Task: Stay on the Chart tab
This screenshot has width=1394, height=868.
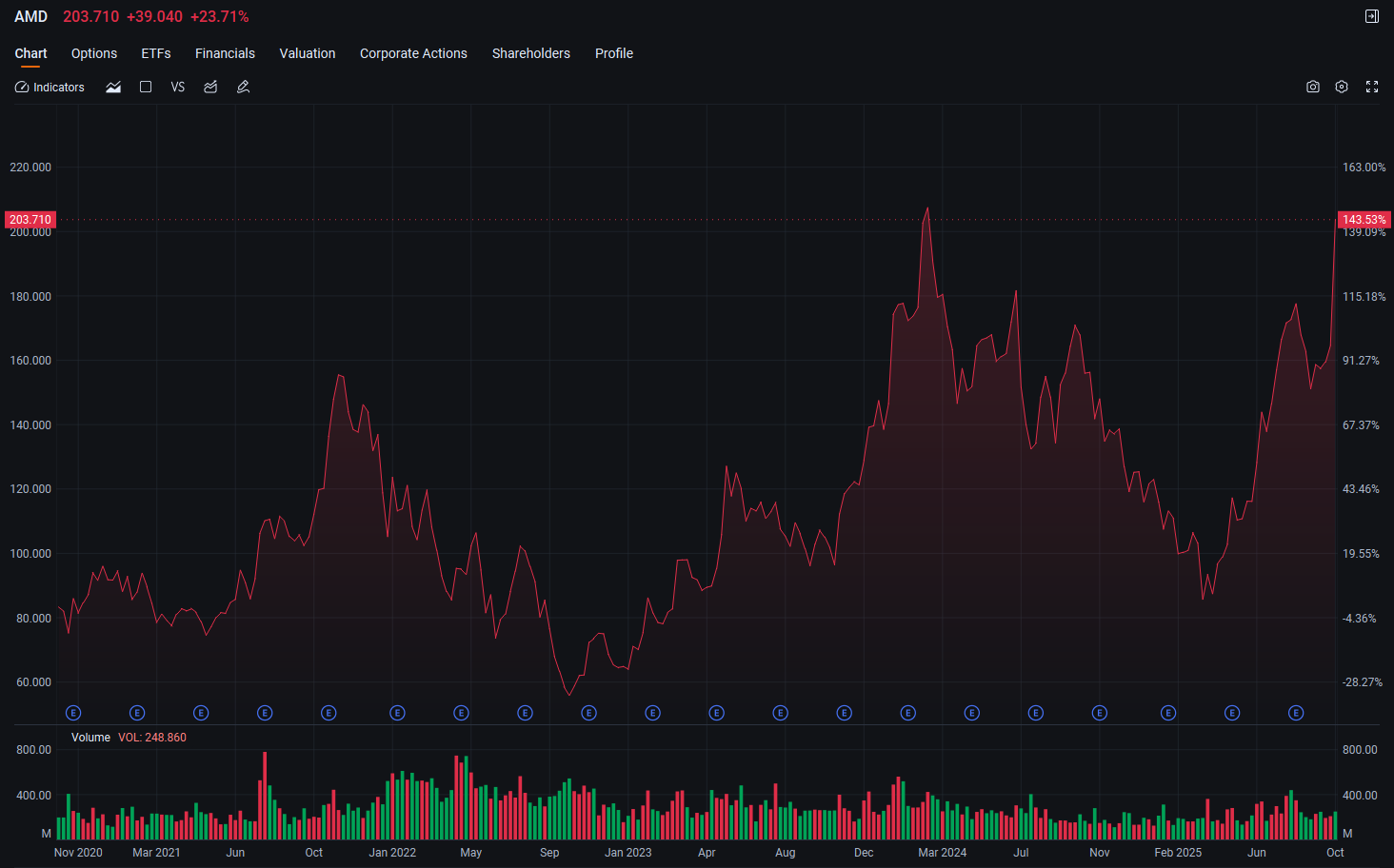Action: tap(30, 53)
